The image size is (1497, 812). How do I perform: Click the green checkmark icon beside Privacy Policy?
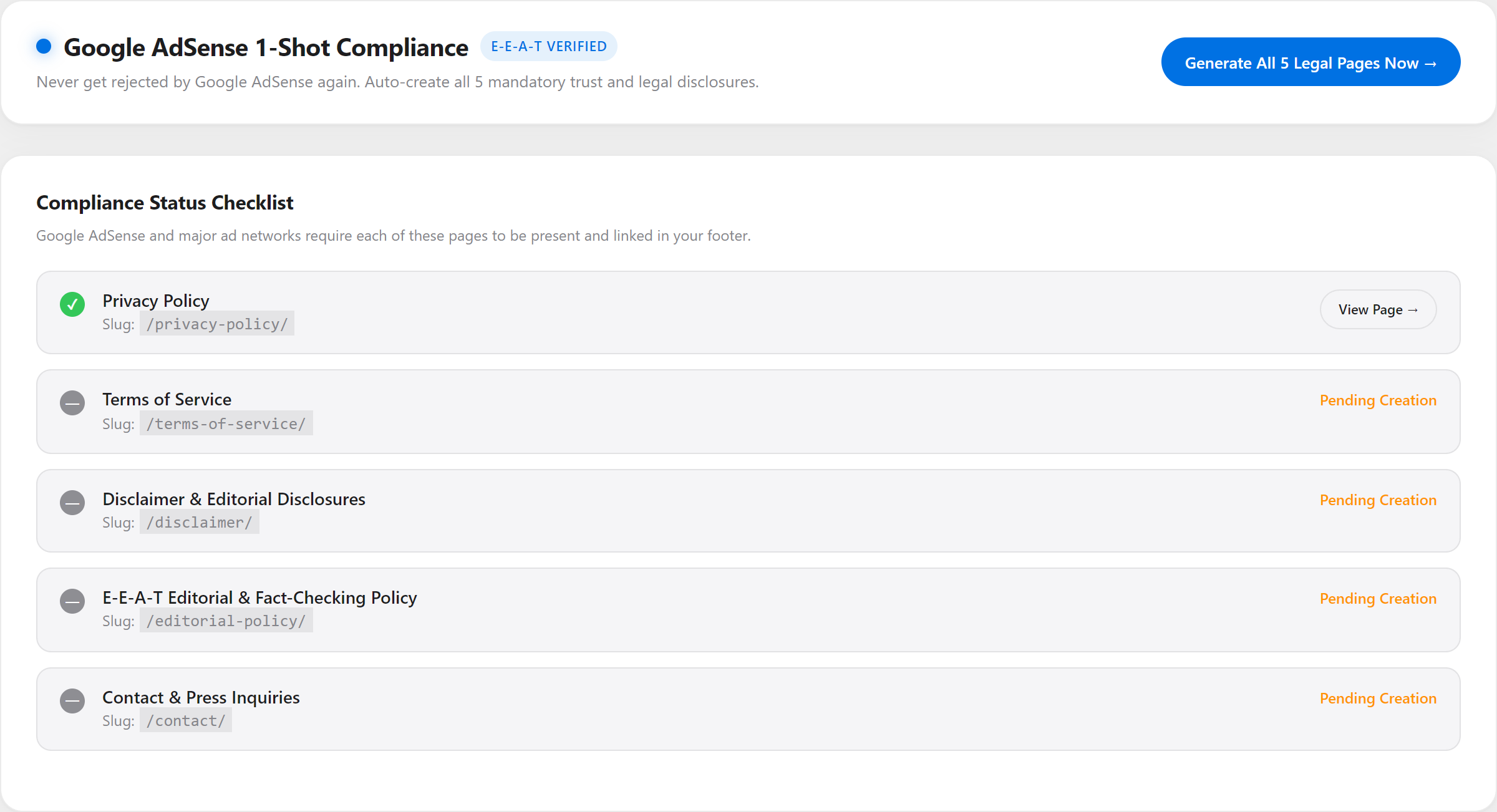[x=72, y=304]
